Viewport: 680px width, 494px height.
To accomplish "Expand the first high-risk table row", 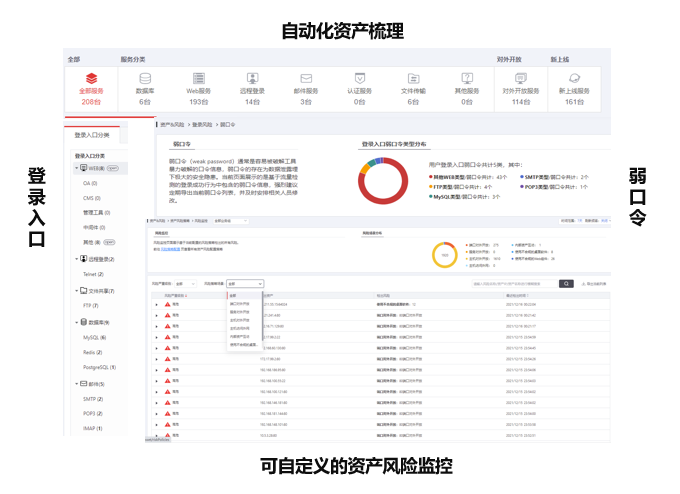I will coord(156,303).
